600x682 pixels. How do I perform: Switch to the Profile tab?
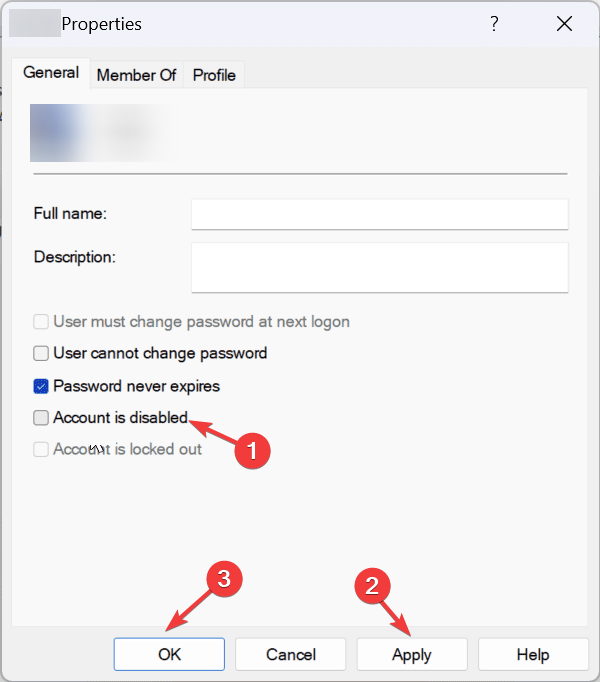pyautogui.click(x=214, y=75)
